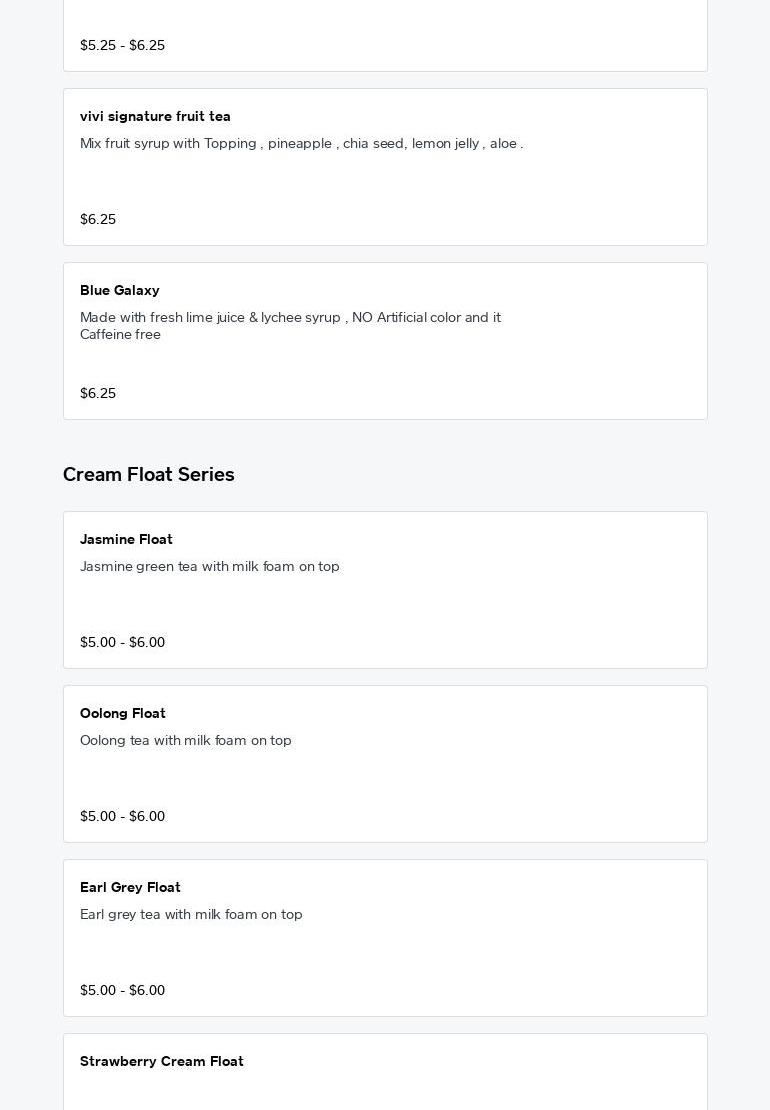Viewport: 770px width, 1110px height.
Task: Select the Earl Grey Float price range
Action: click(x=122, y=991)
